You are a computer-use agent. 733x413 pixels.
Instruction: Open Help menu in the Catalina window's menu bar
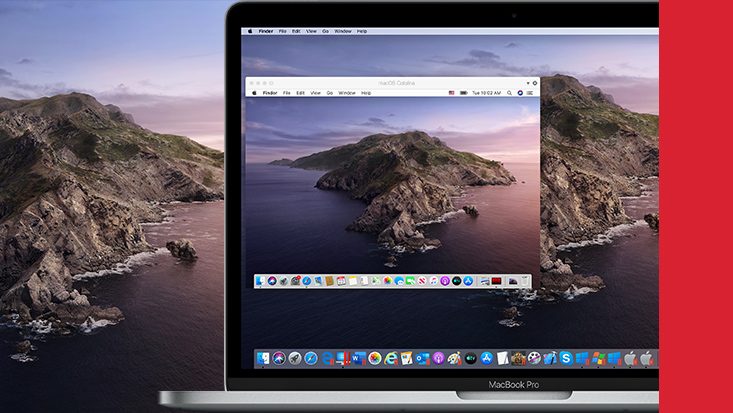366,93
